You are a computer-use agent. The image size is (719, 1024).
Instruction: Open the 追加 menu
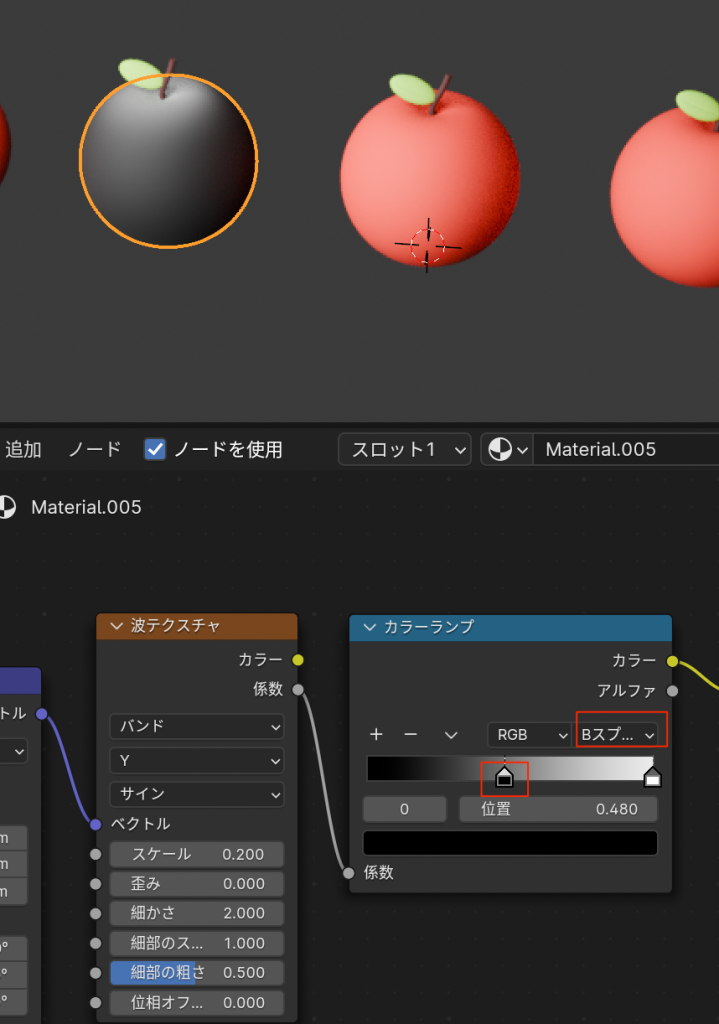(x=23, y=450)
